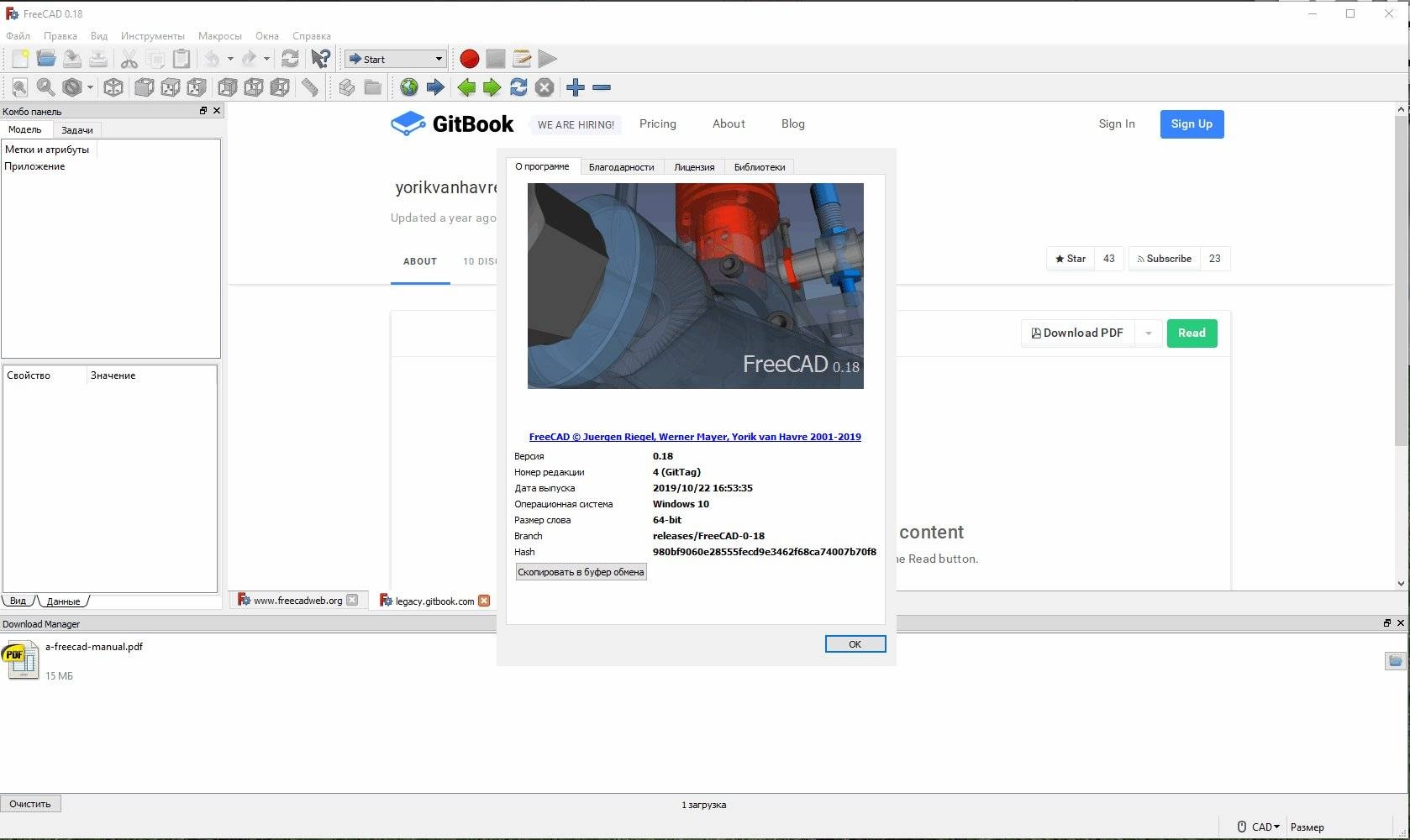Select the Isometric view cube icon
This screenshot has height=840, width=1410.
[x=113, y=87]
